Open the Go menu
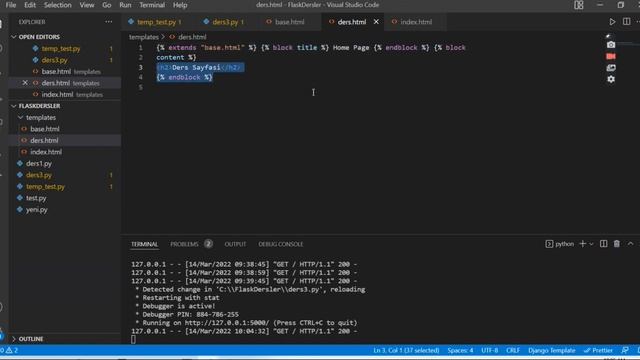 click(x=107, y=5)
